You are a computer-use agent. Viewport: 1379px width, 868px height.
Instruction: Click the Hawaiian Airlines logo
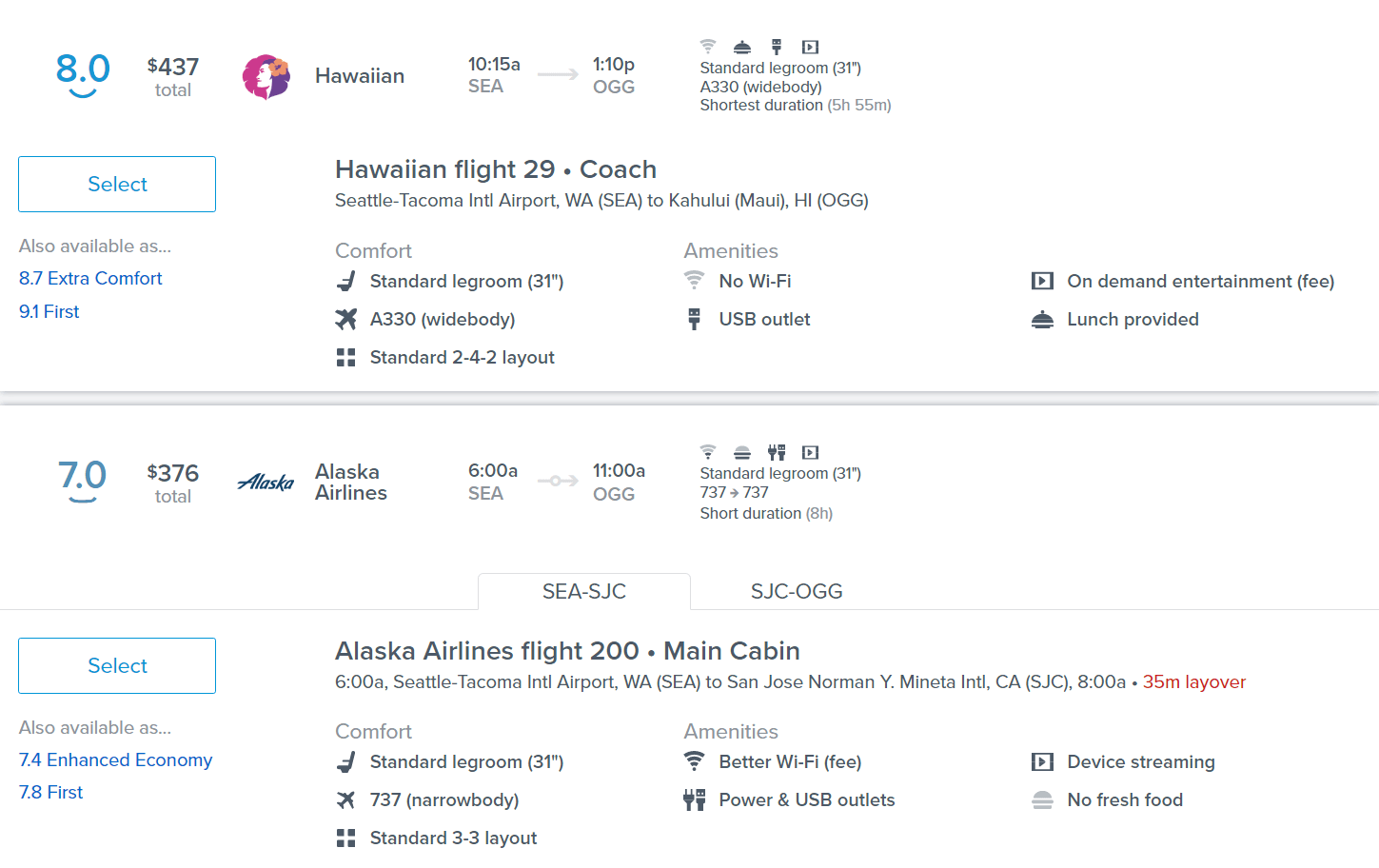click(x=266, y=77)
